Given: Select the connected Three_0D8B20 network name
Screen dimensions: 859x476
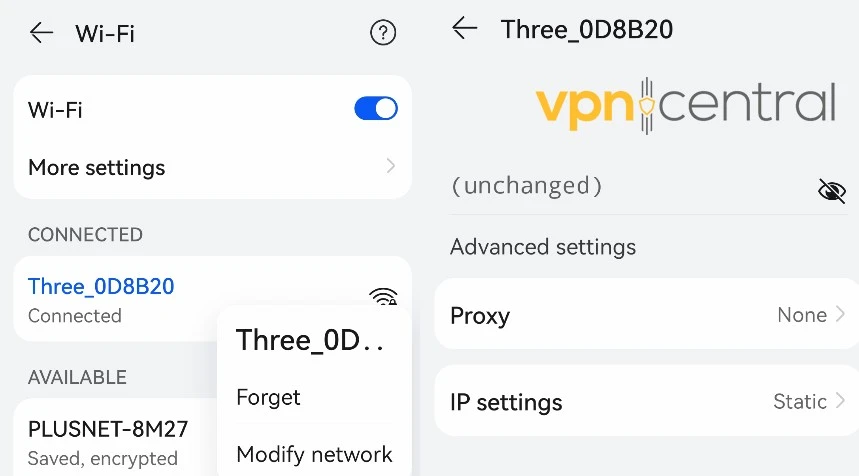Looking at the screenshot, I should pyautogui.click(x=101, y=286).
